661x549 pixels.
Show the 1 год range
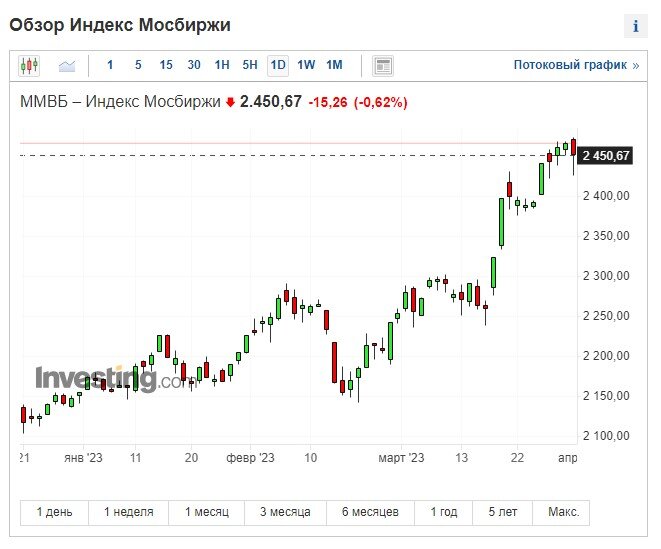click(x=443, y=512)
